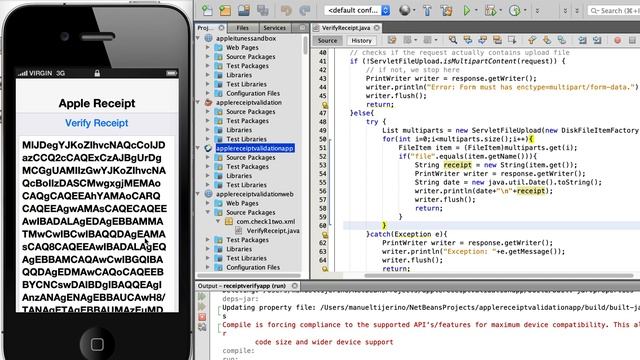
Task: Click the Redo arrow in main toolbar
Action: (304, 10)
